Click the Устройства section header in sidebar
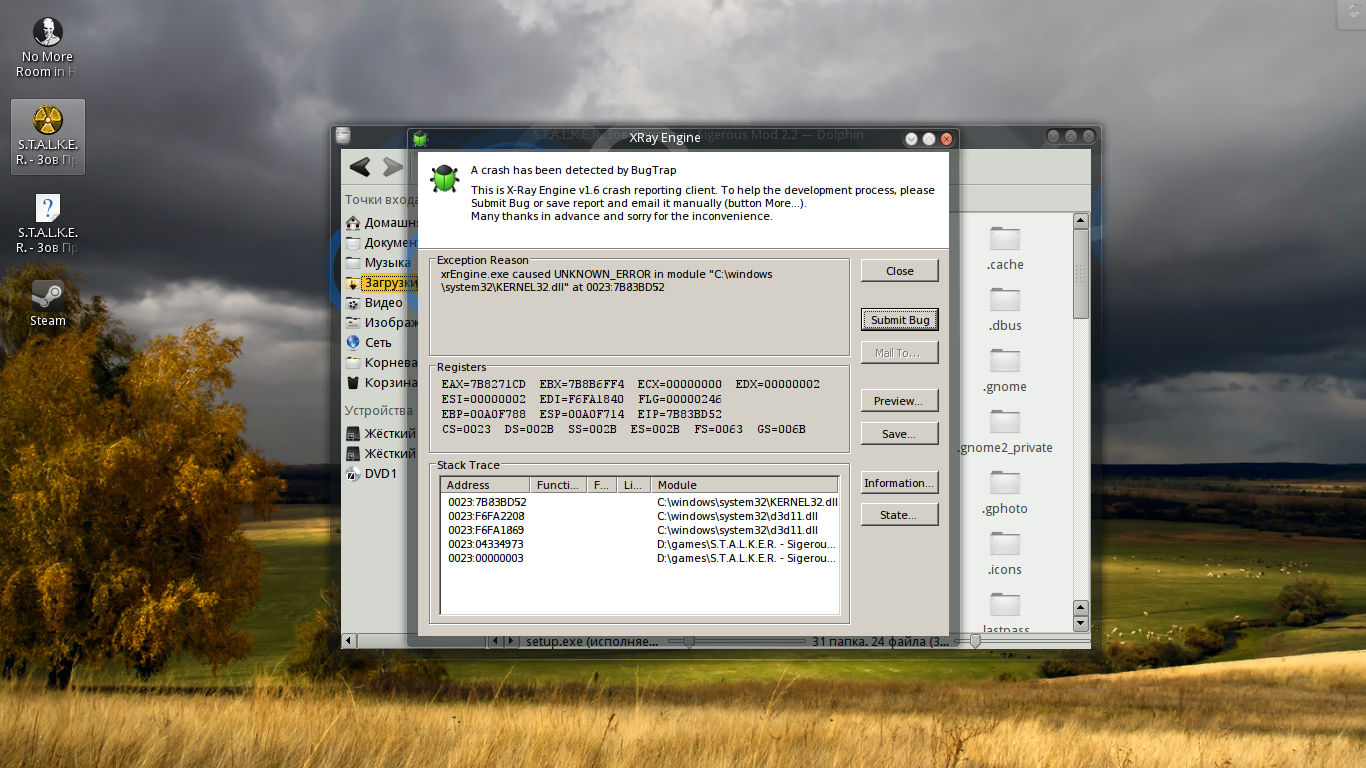Screen dimensions: 1366x768 pyautogui.click(x=379, y=411)
